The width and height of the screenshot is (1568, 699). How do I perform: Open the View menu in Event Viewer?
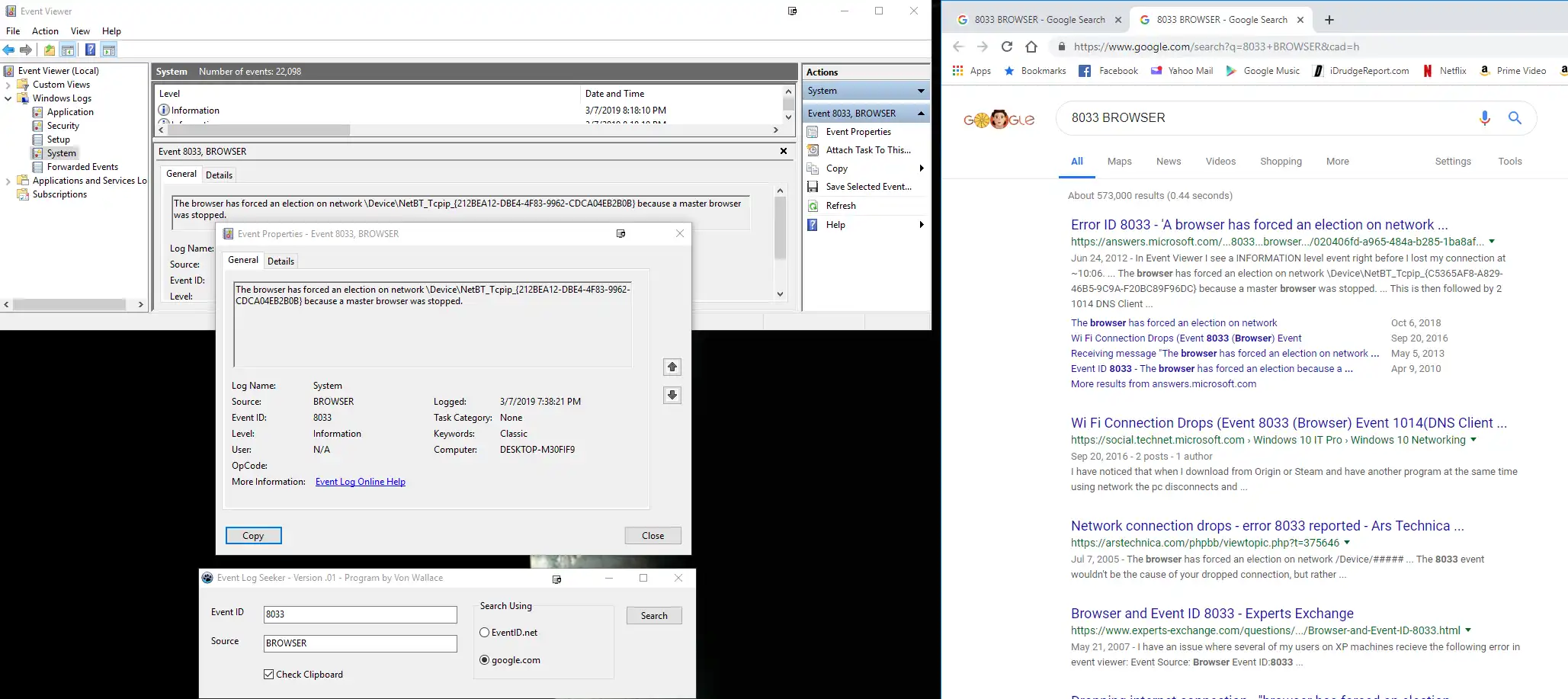pos(80,31)
